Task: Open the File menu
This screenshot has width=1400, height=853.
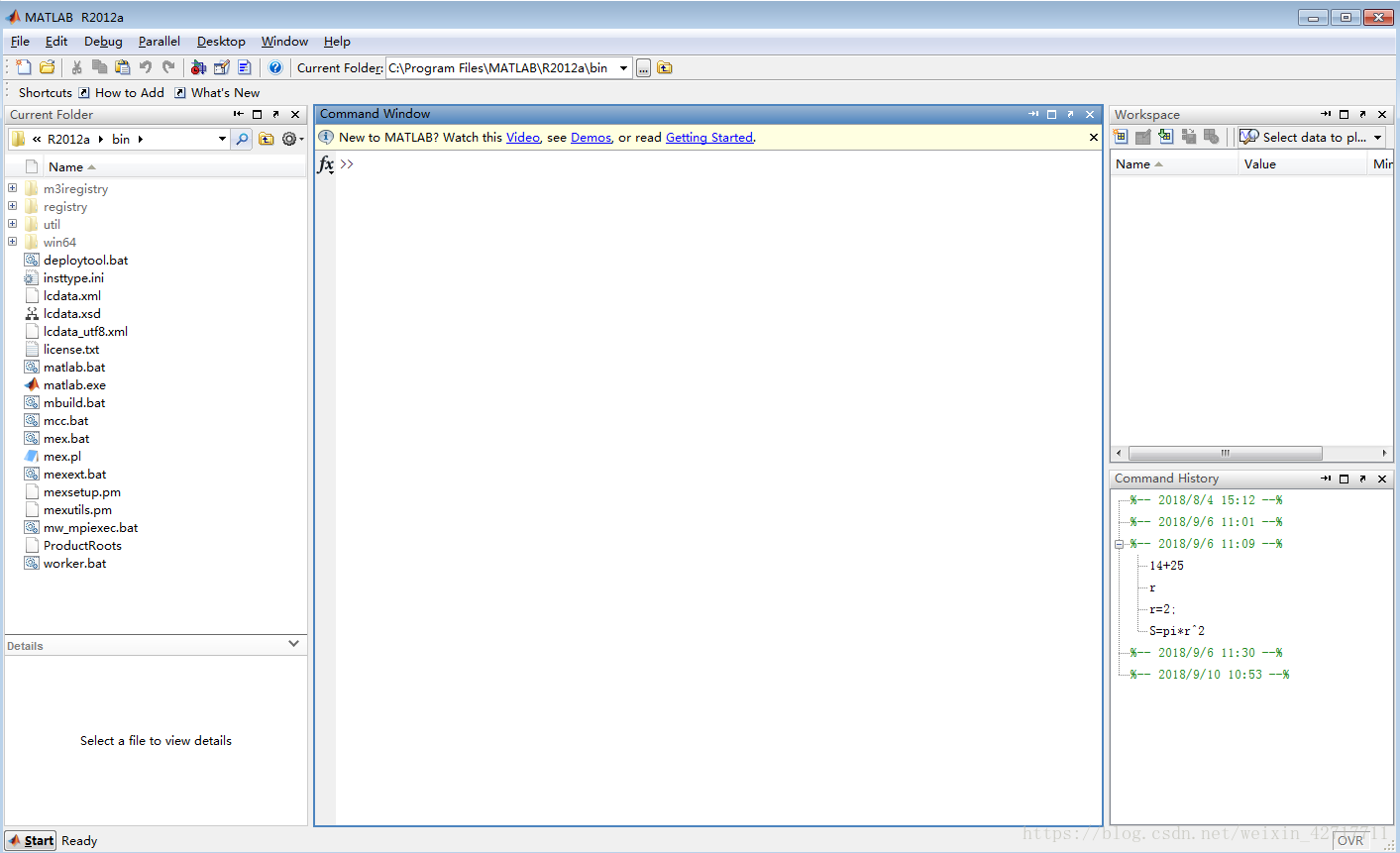Action: (x=20, y=42)
